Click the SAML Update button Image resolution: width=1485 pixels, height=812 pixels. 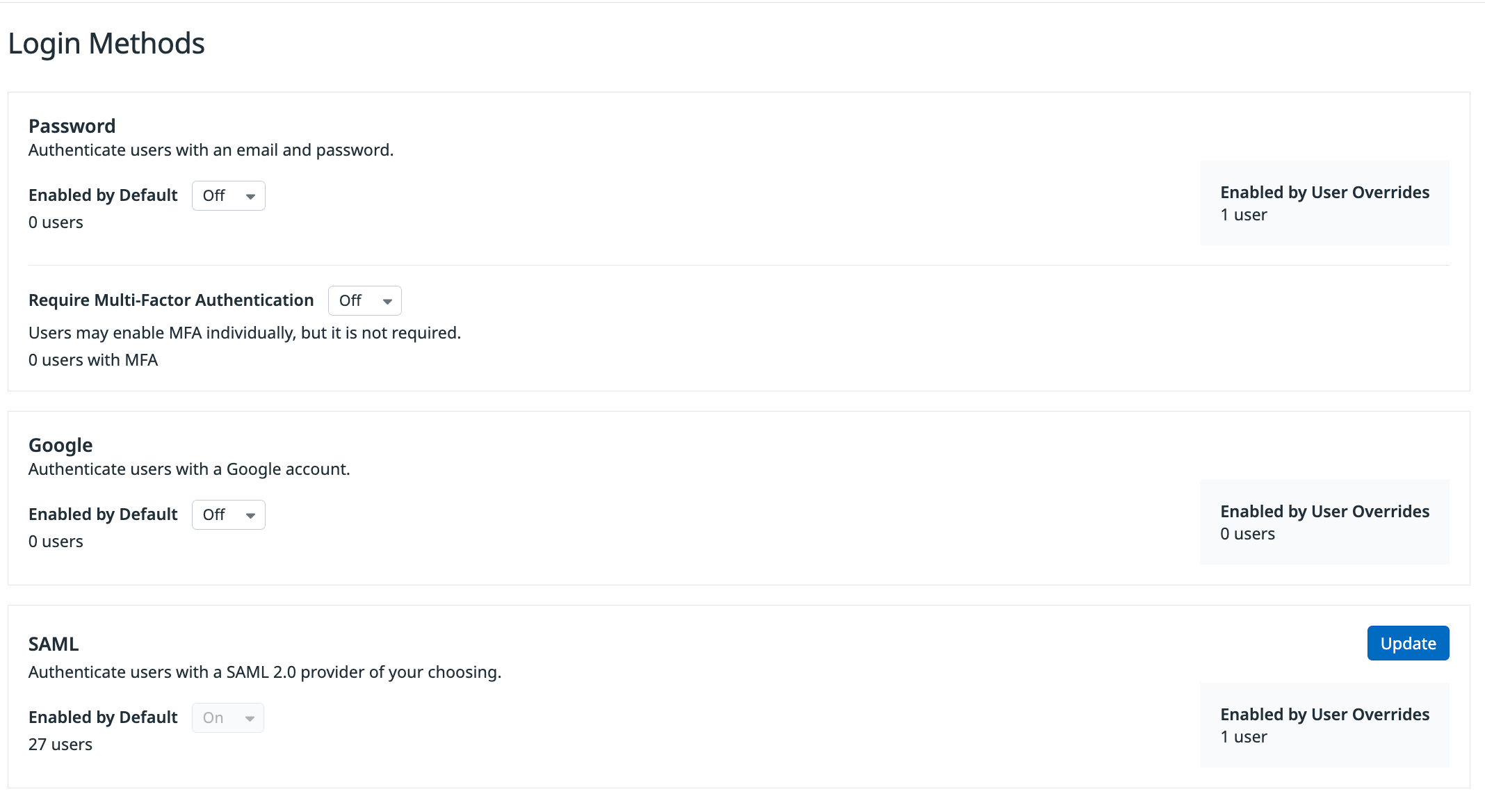coord(1408,643)
